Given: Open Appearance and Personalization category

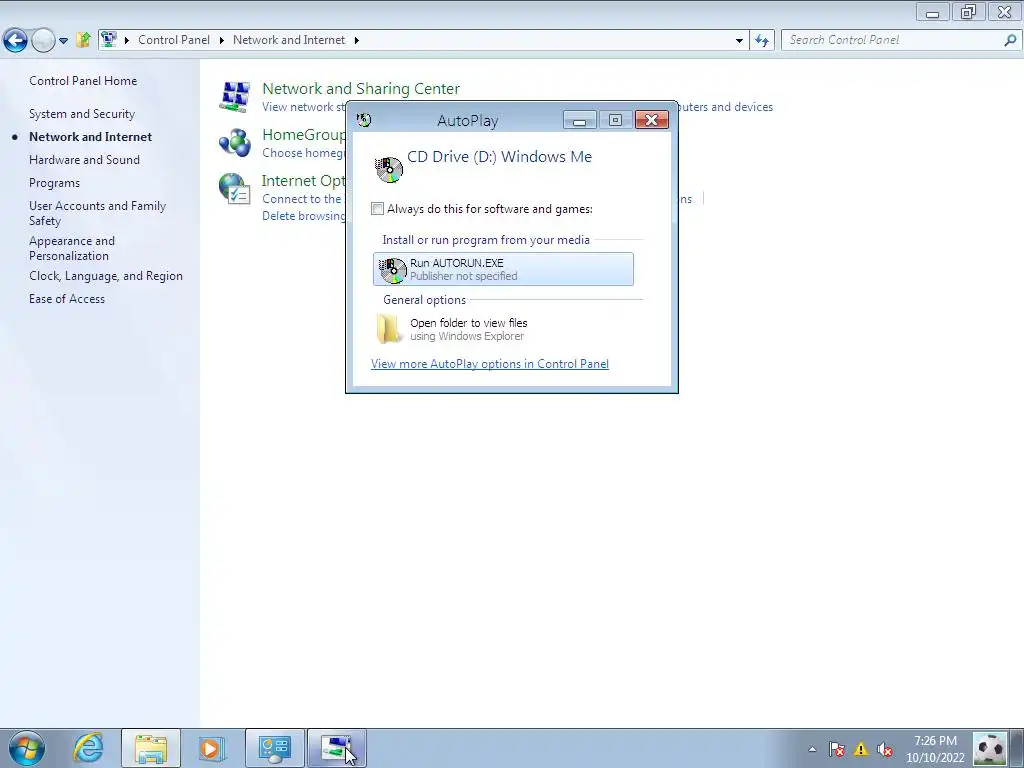Looking at the screenshot, I should 72,248.
